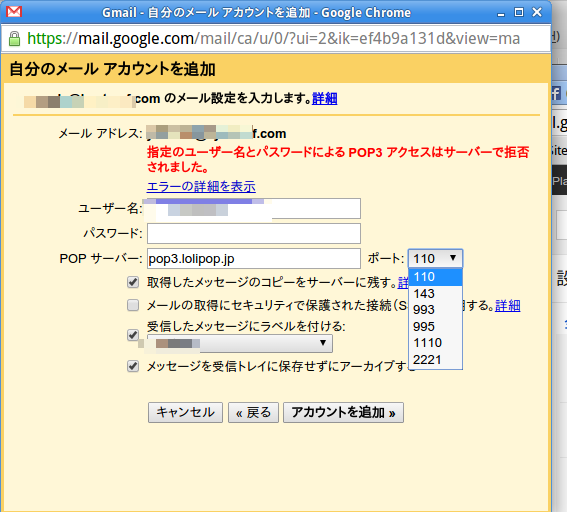
Task: Click the green secure padlock icon
Action: (x=14, y=39)
